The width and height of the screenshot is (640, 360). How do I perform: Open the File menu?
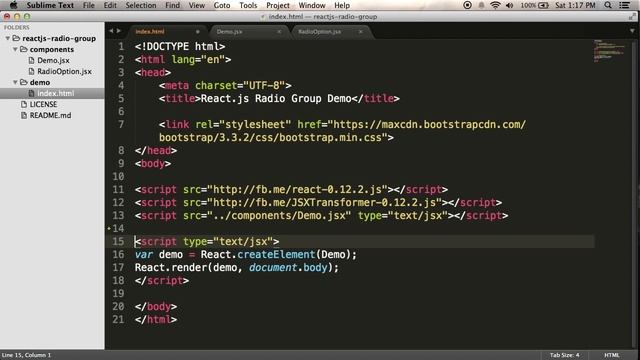pyautogui.click(x=89, y=5)
